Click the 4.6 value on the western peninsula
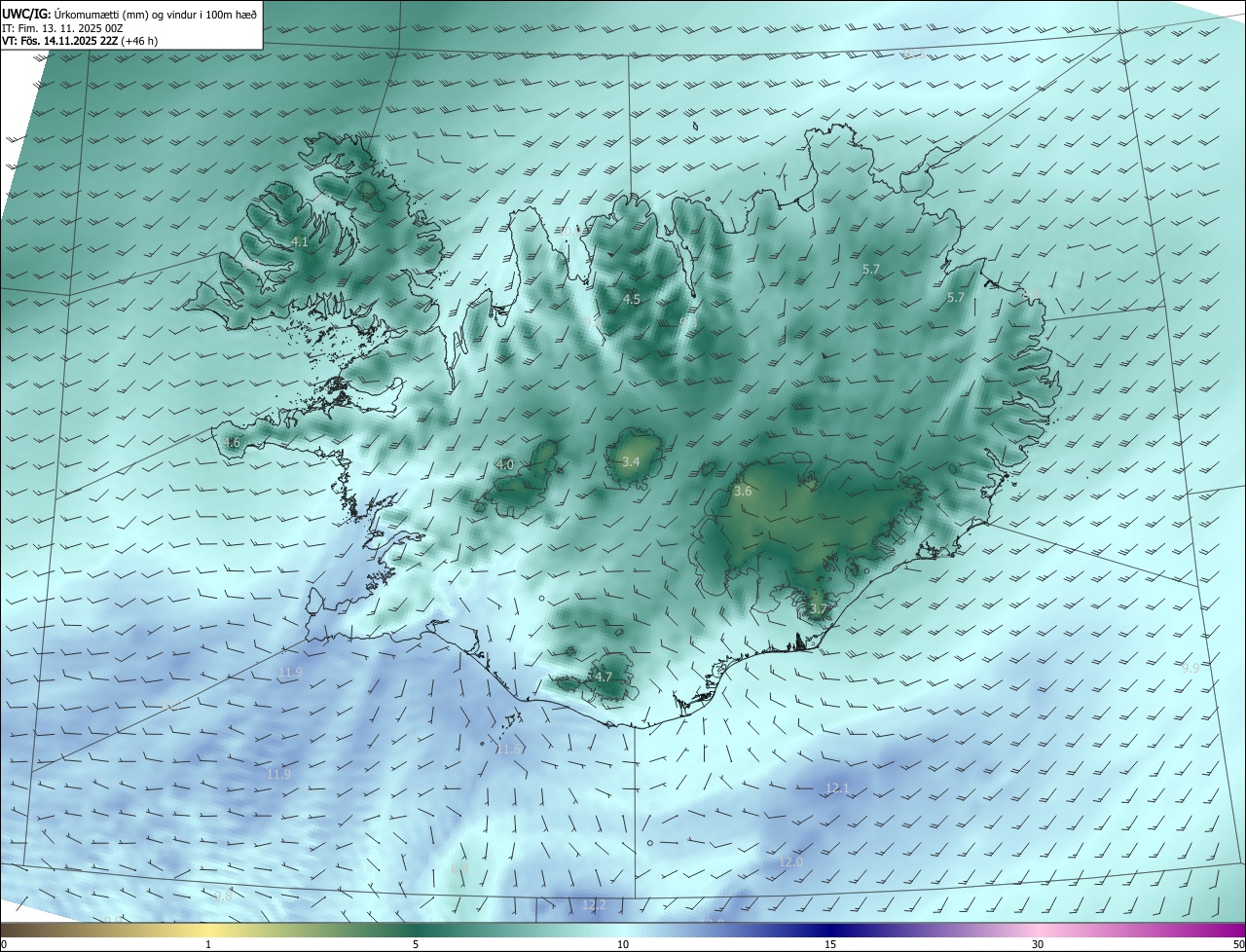Viewport: 1246px width, 952px height. [x=232, y=442]
